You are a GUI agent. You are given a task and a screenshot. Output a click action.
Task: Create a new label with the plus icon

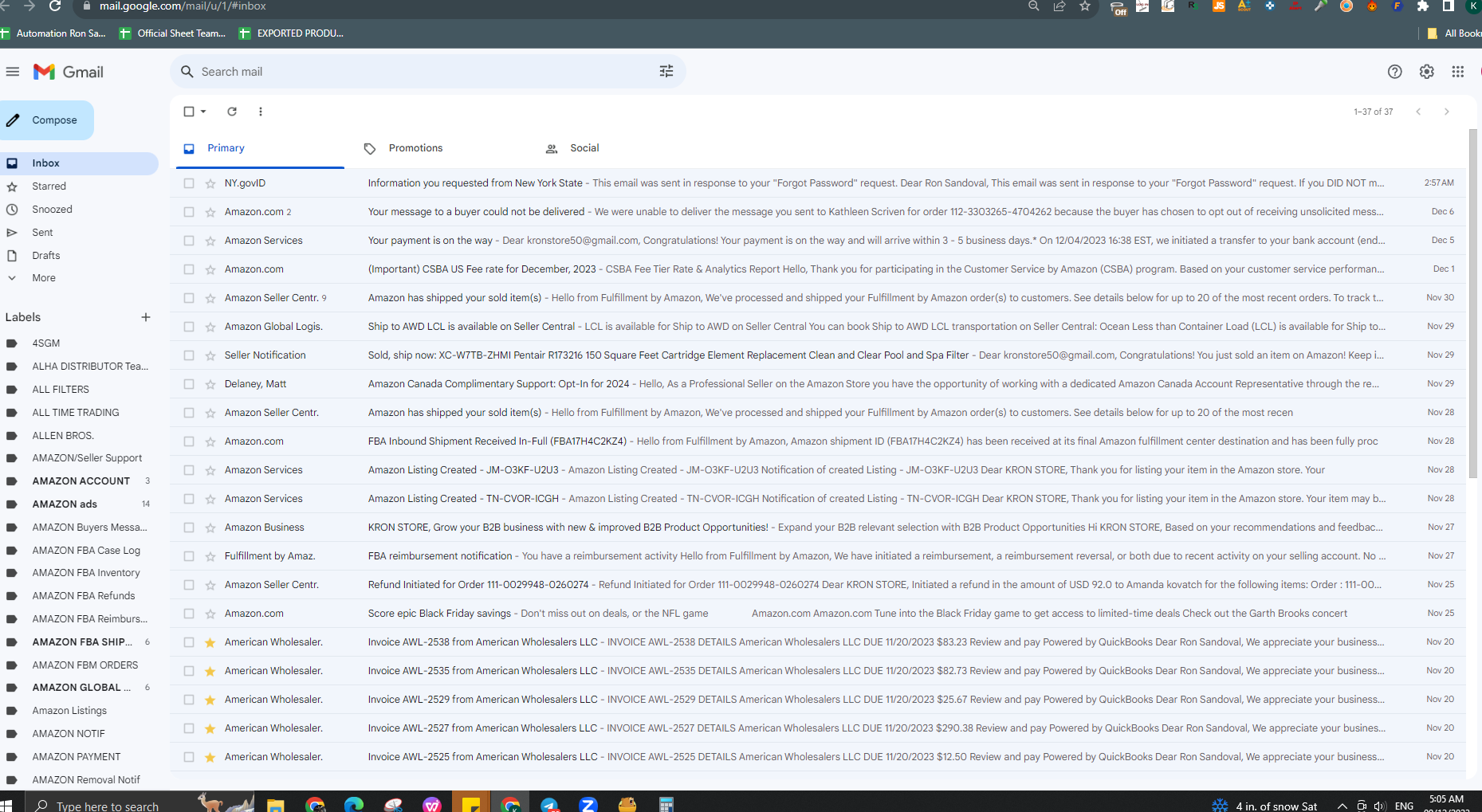point(146,317)
